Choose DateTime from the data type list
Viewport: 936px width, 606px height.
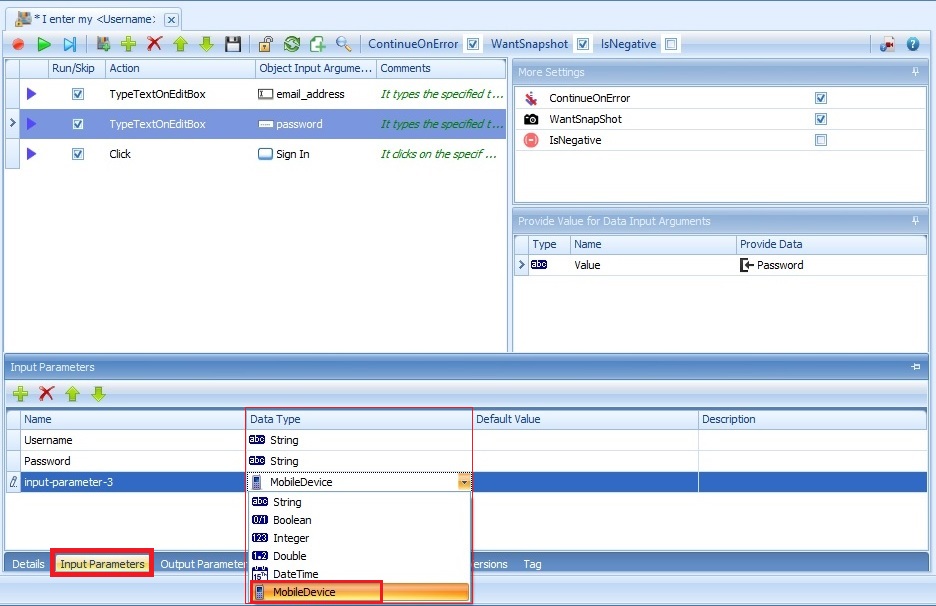coord(359,574)
